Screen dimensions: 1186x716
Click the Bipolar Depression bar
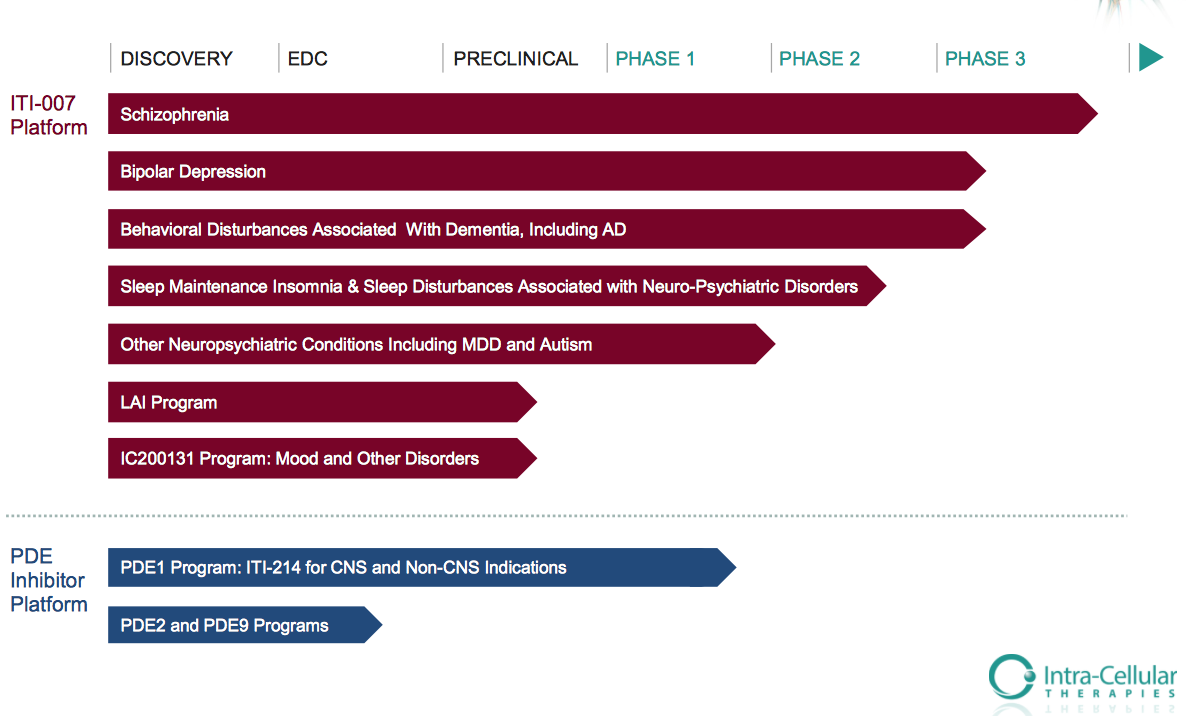click(x=545, y=172)
